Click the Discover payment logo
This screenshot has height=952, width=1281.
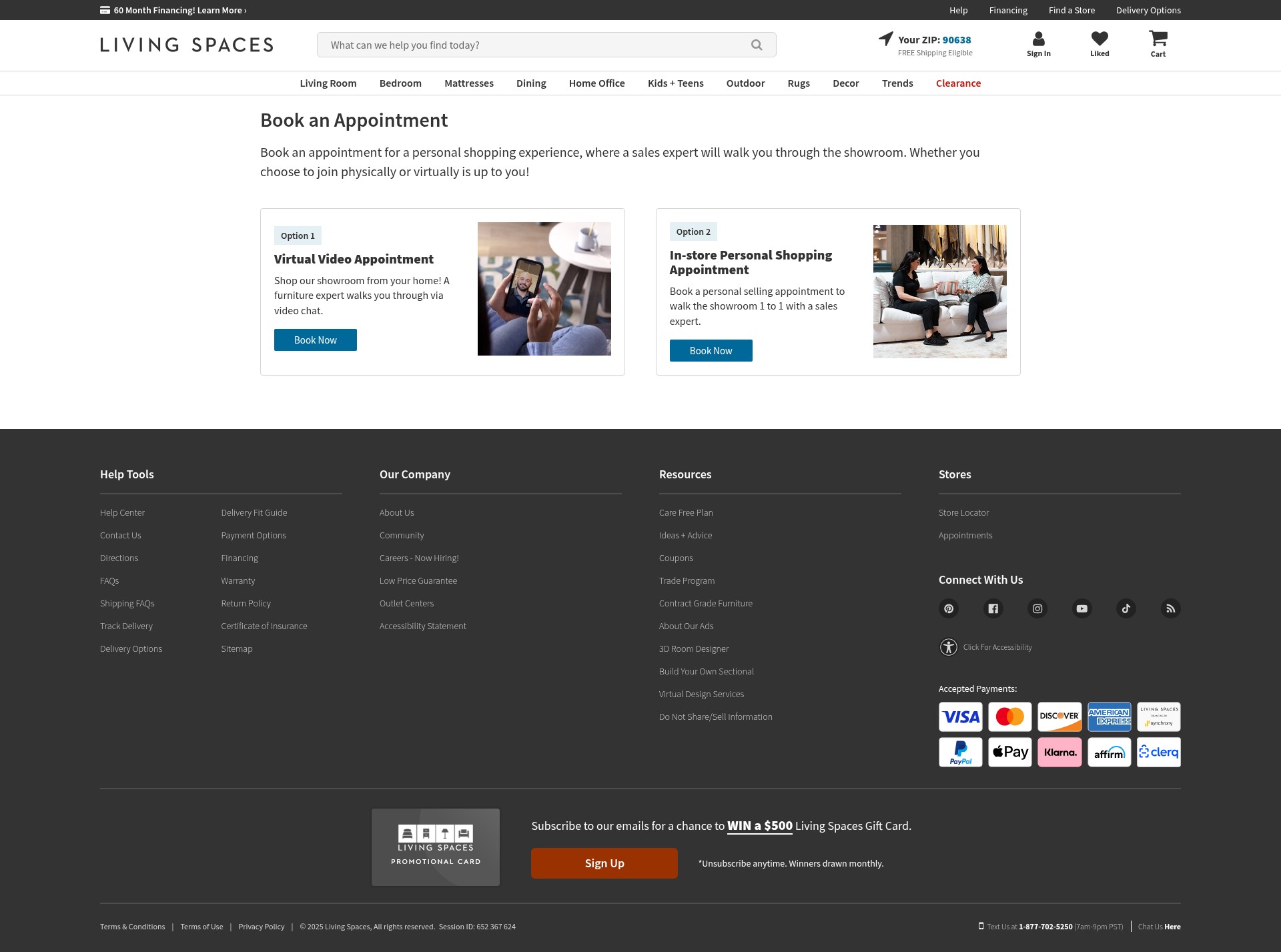1059,717
